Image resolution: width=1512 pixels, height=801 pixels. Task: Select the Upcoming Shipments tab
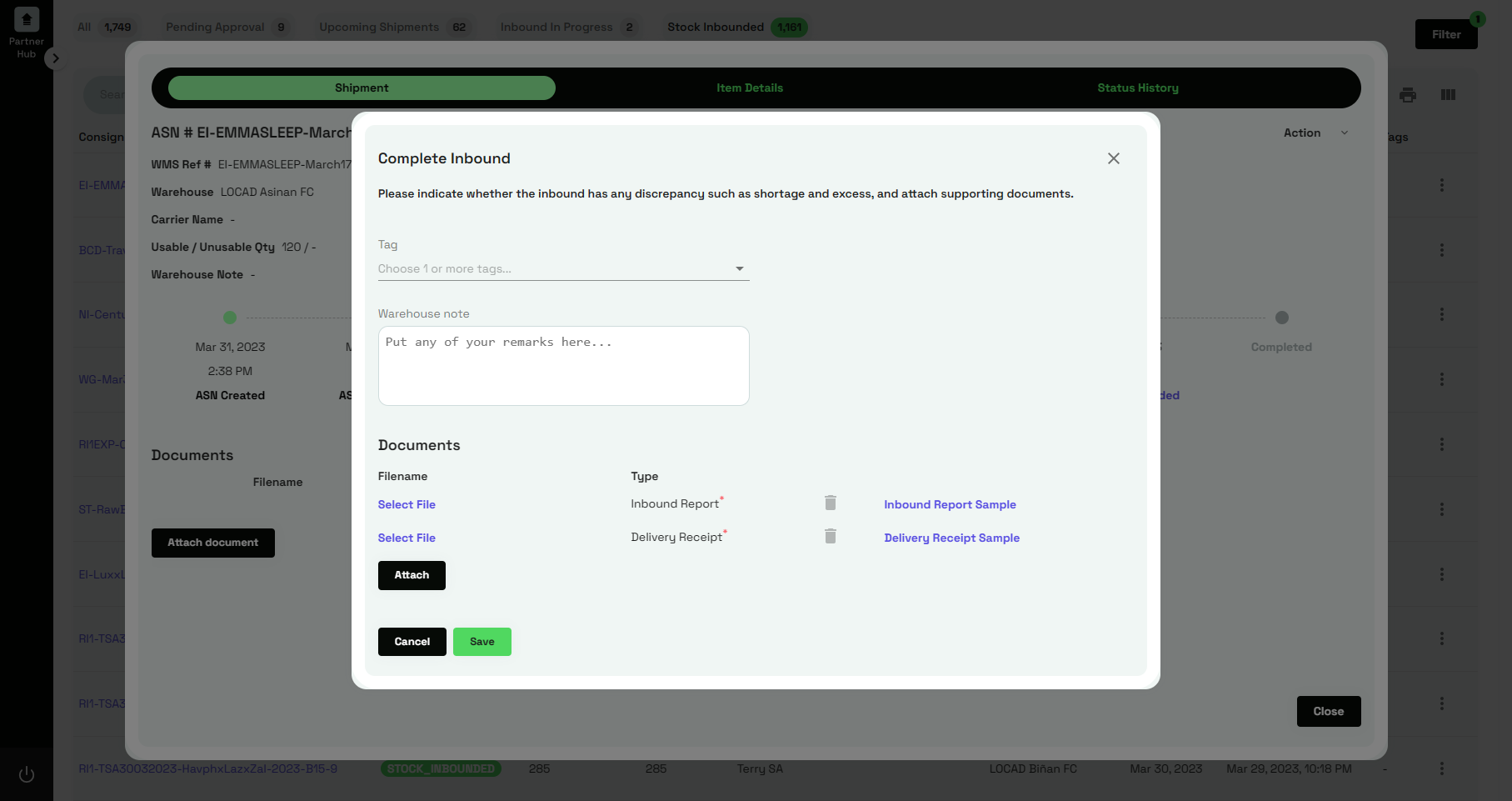tap(395, 27)
